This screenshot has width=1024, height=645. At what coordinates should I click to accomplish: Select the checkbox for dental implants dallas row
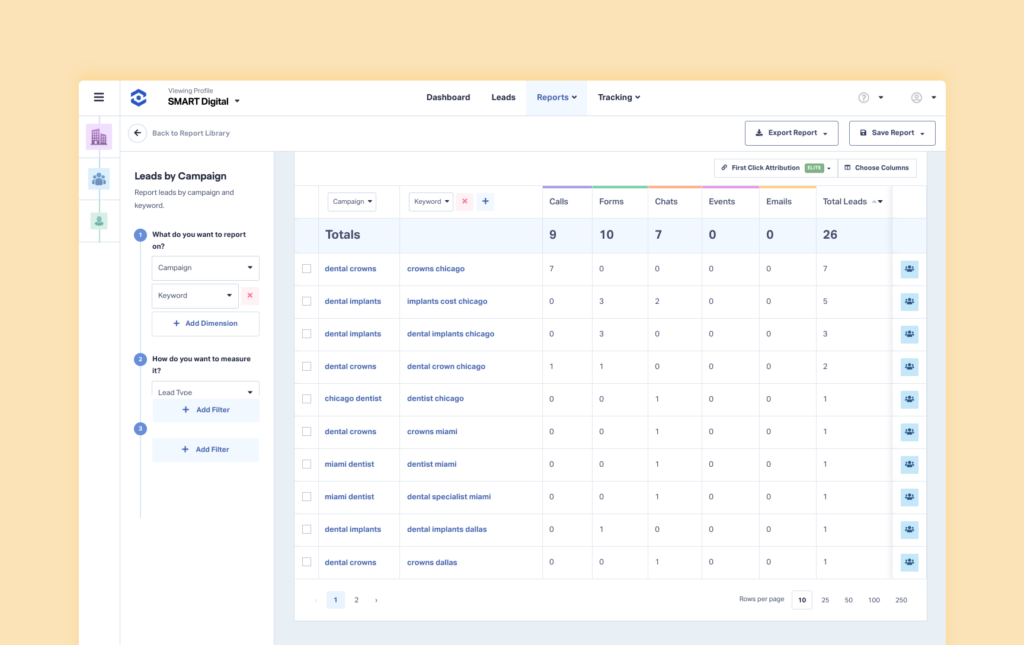[x=306, y=529]
